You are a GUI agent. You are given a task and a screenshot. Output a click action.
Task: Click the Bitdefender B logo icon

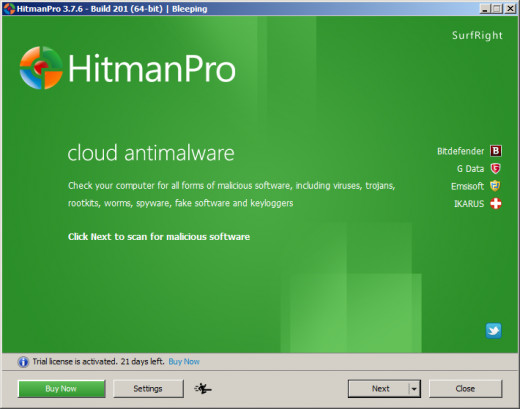click(496, 151)
